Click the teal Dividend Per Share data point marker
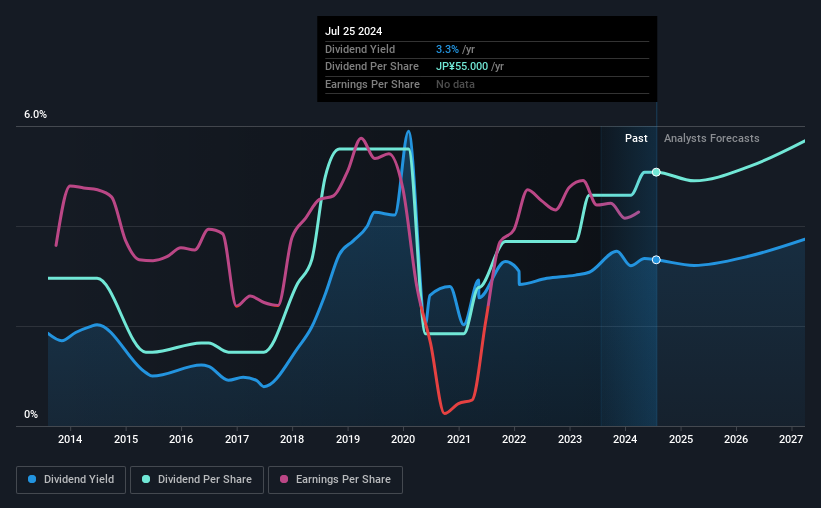821x508 pixels. click(x=656, y=172)
